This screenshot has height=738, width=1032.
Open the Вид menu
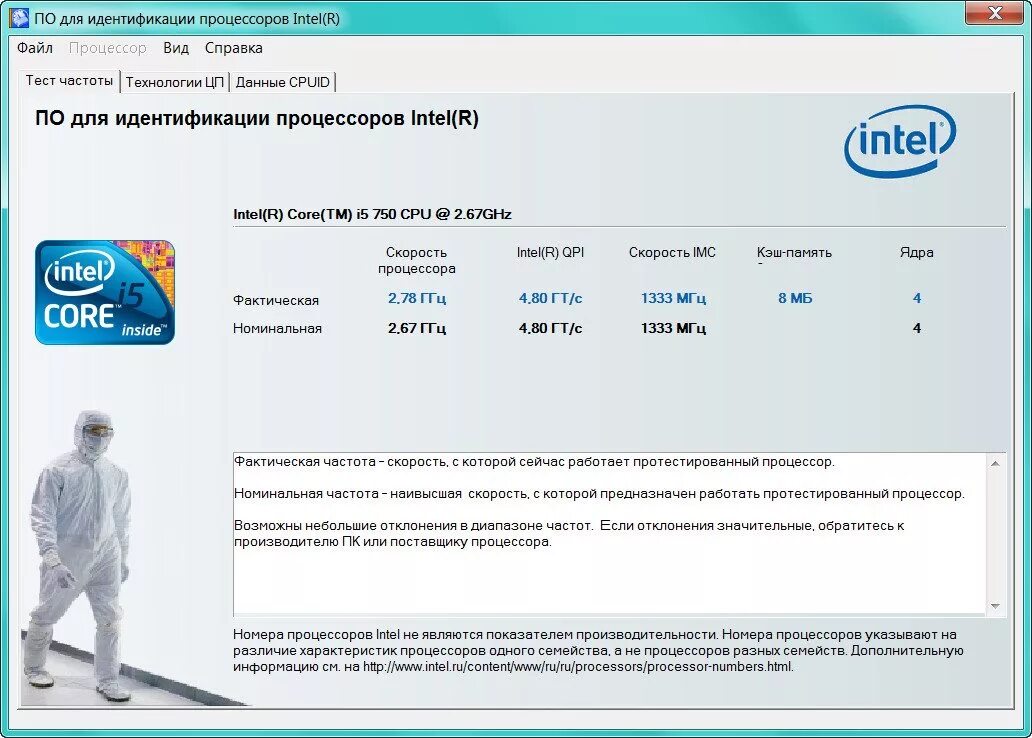coord(176,48)
